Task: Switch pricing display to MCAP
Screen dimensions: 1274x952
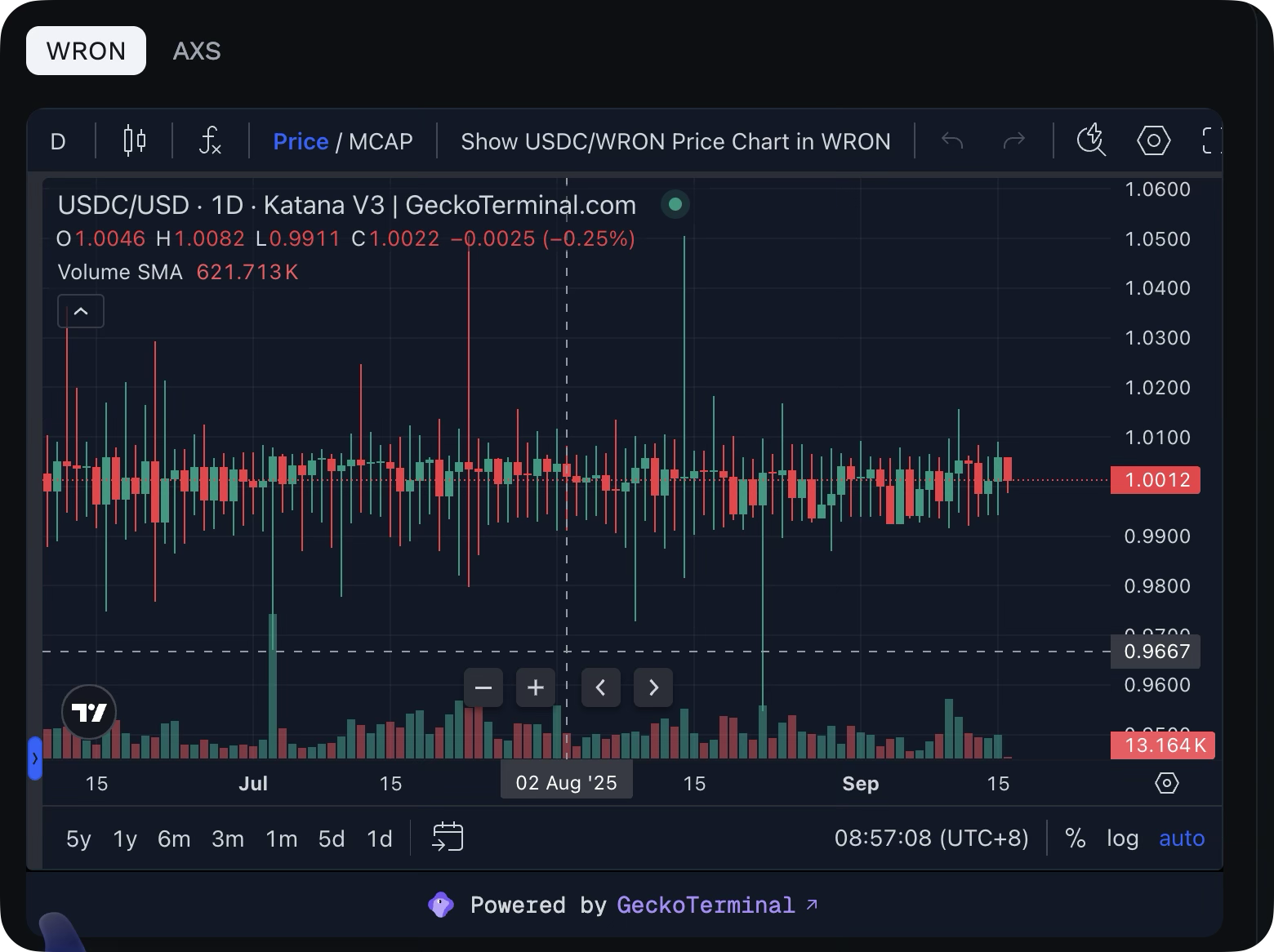Action: pos(381,140)
